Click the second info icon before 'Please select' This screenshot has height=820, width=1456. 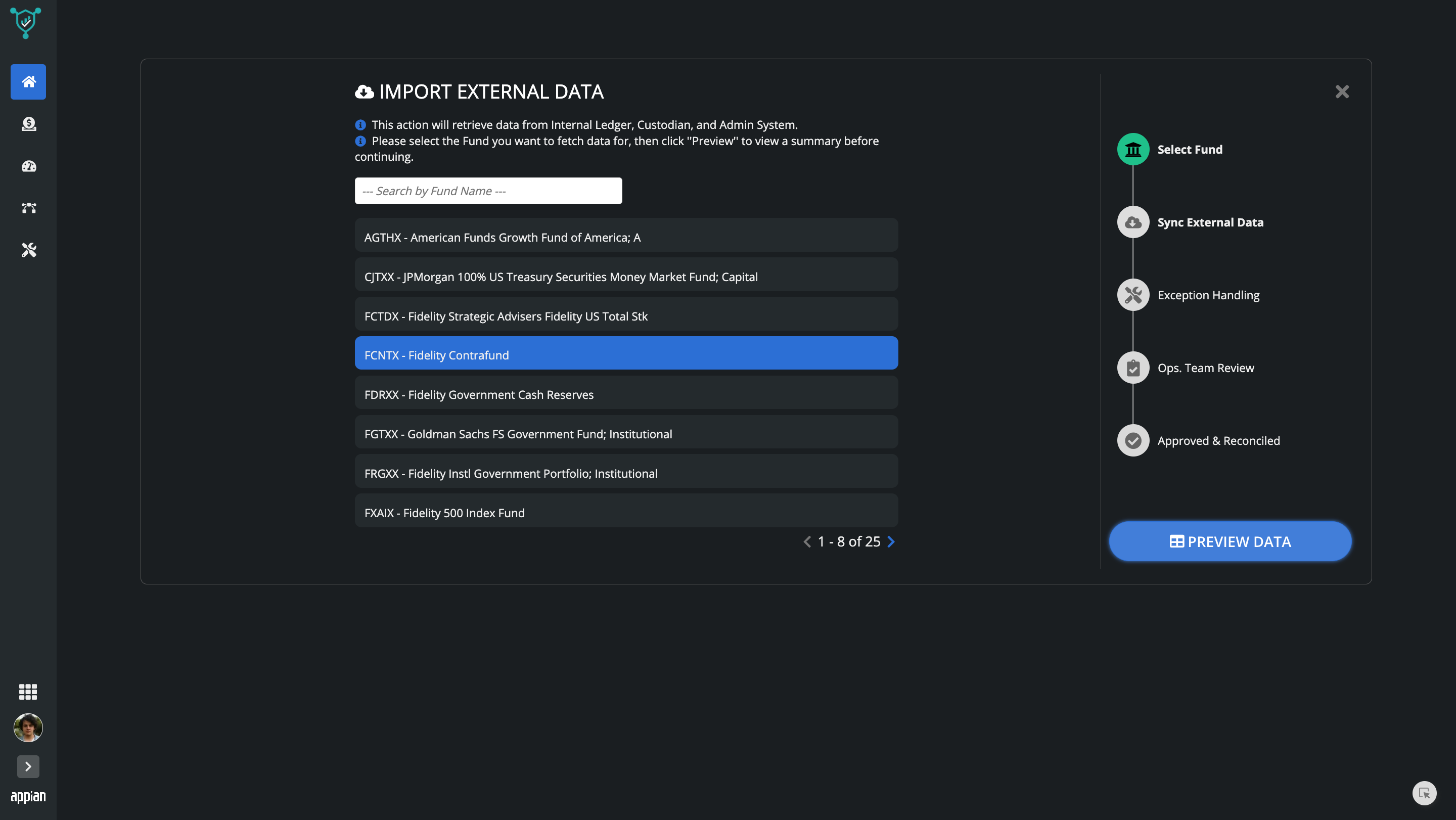click(360, 141)
